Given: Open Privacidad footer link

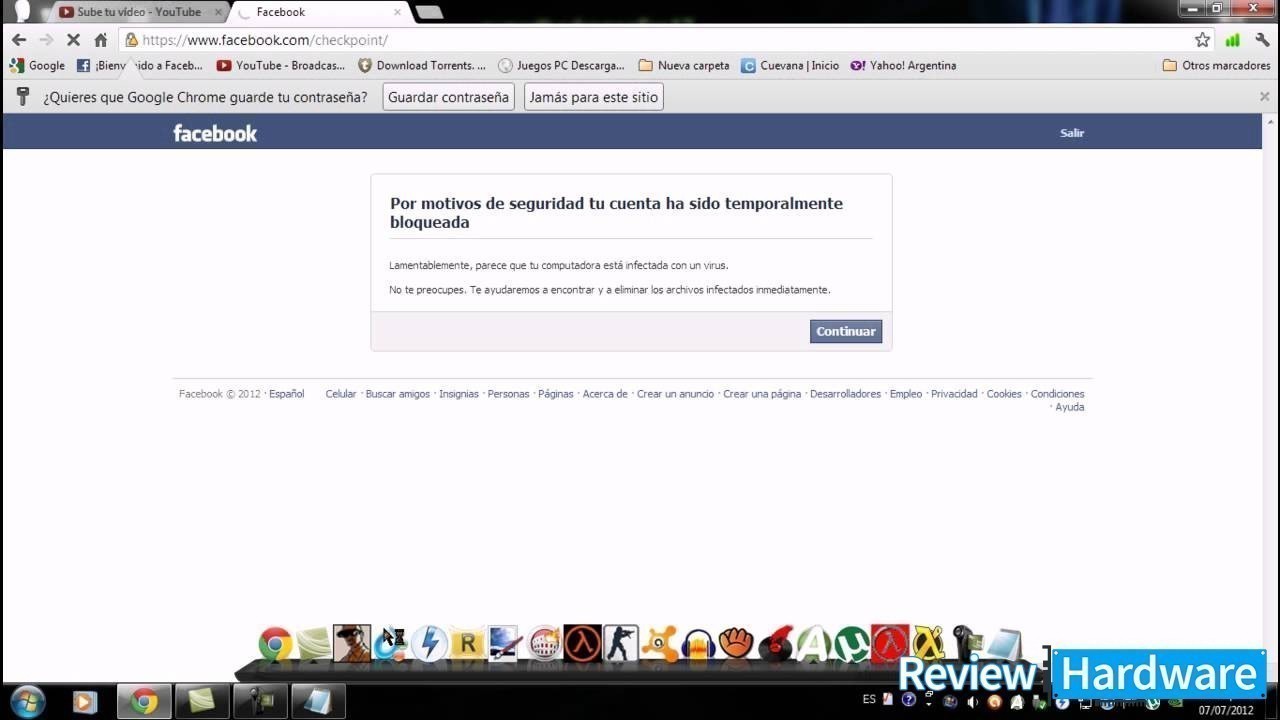Looking at the screenshot, I should pyautogui.click(x=954, y=394).
